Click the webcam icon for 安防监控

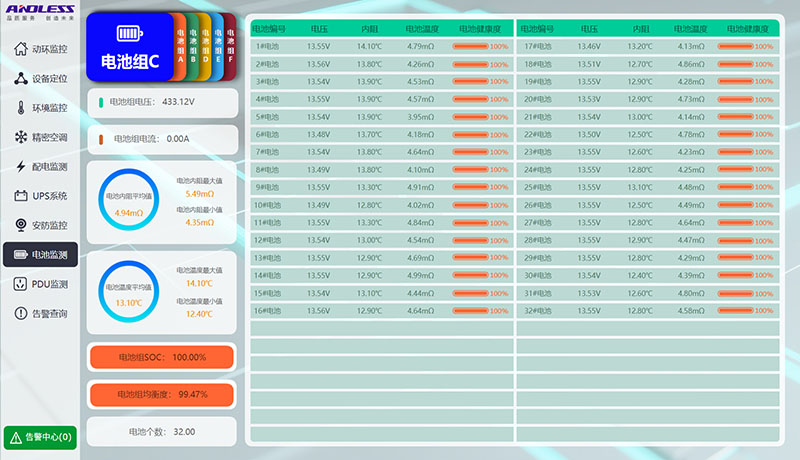pyautogui.click(x=21, y=225)
